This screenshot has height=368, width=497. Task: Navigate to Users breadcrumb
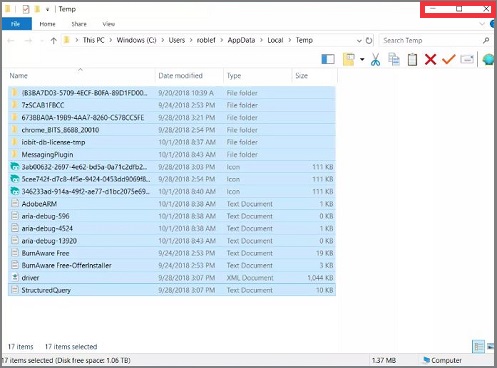click(177, 40)
